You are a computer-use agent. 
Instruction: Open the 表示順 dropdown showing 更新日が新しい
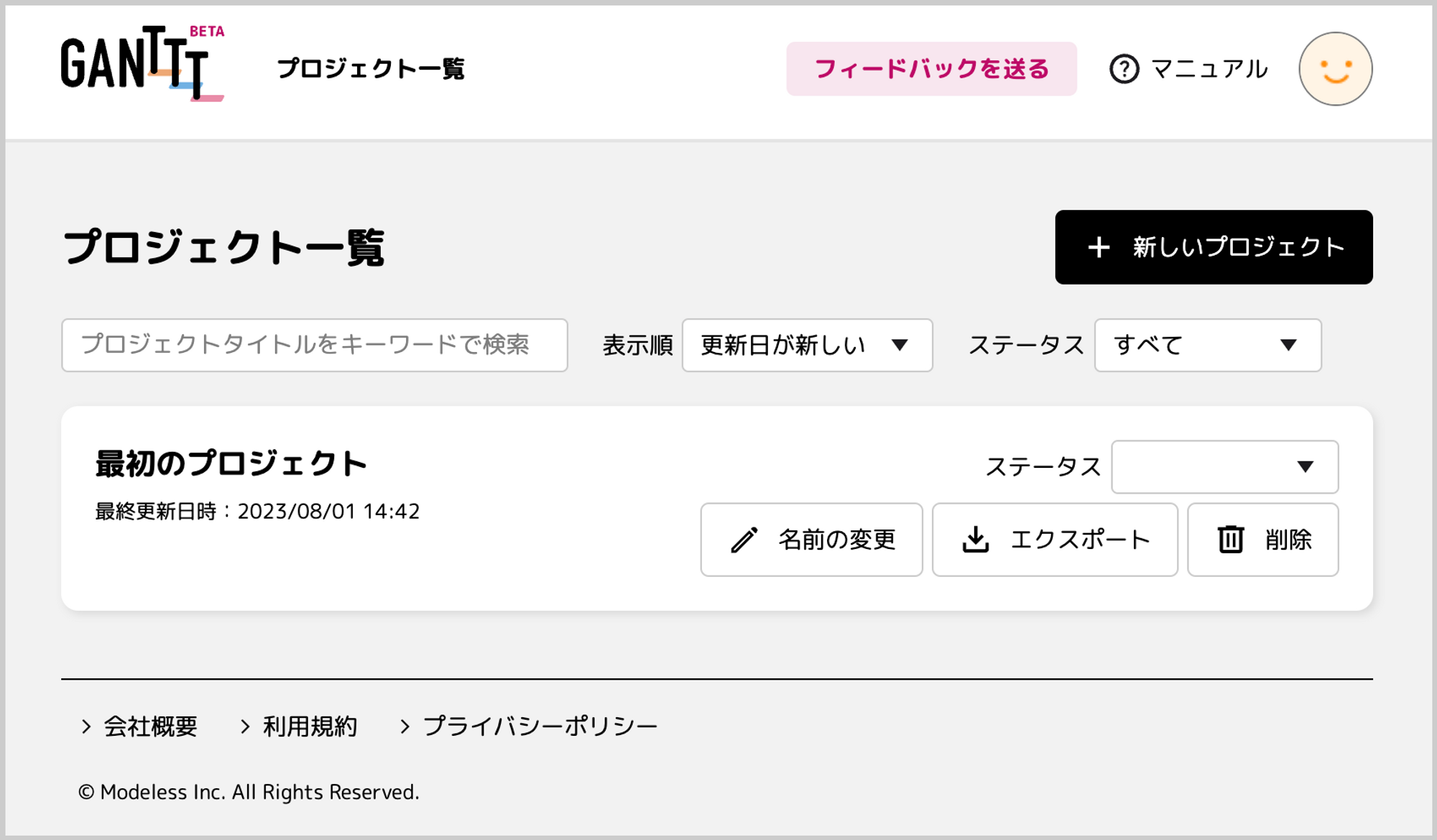[x=807, y=345]
